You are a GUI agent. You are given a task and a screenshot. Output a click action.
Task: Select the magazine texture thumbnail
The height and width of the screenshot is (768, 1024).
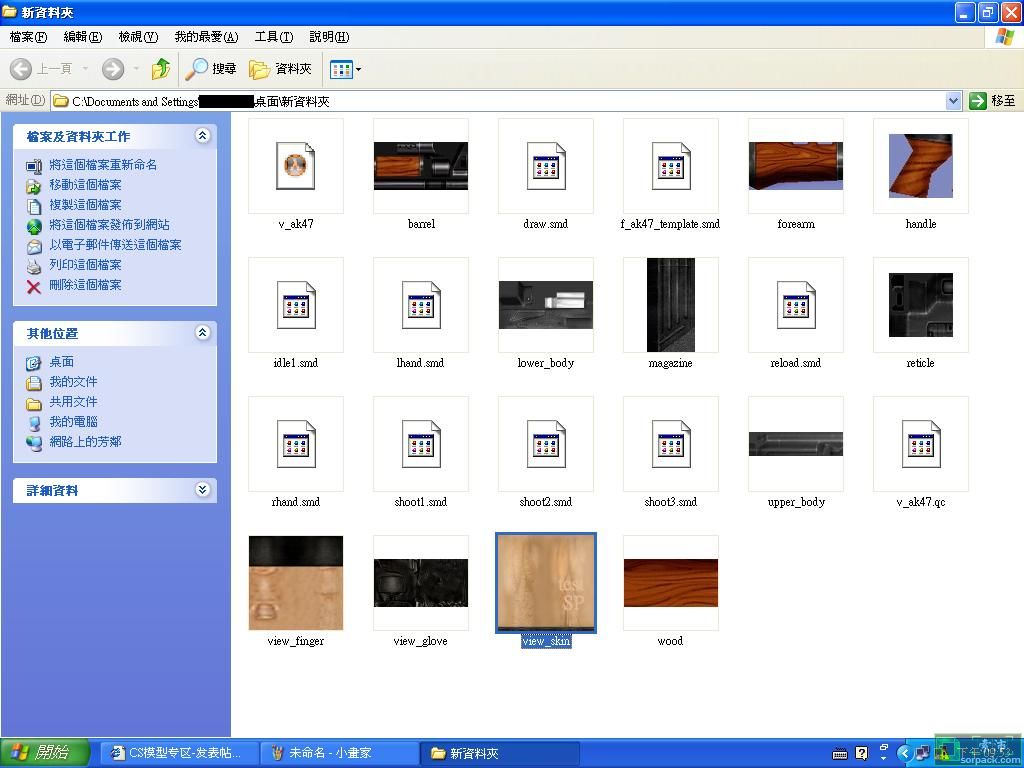[x=671, y=305]
